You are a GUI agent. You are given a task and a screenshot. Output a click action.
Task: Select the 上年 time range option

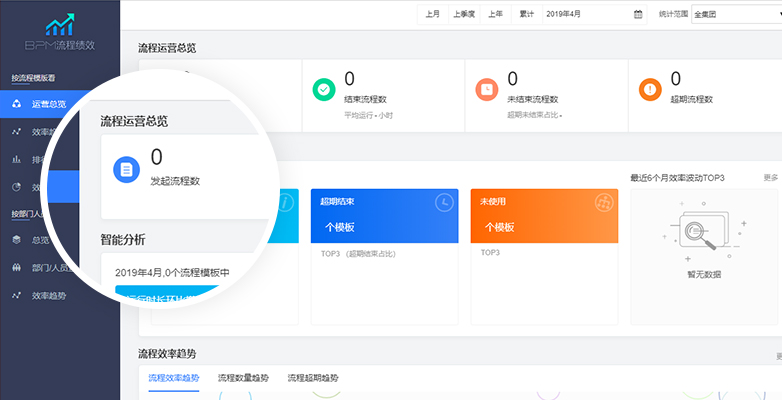click(495, 14)
